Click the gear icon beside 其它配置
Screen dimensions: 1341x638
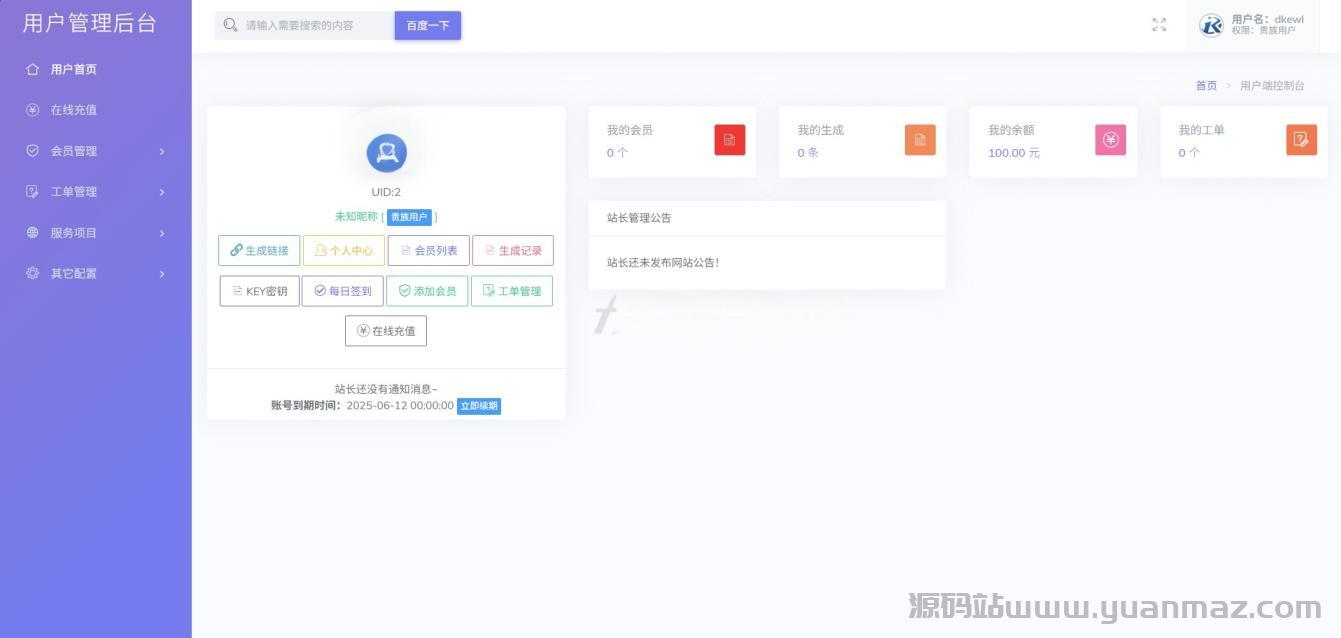click(x=33, y=273)
